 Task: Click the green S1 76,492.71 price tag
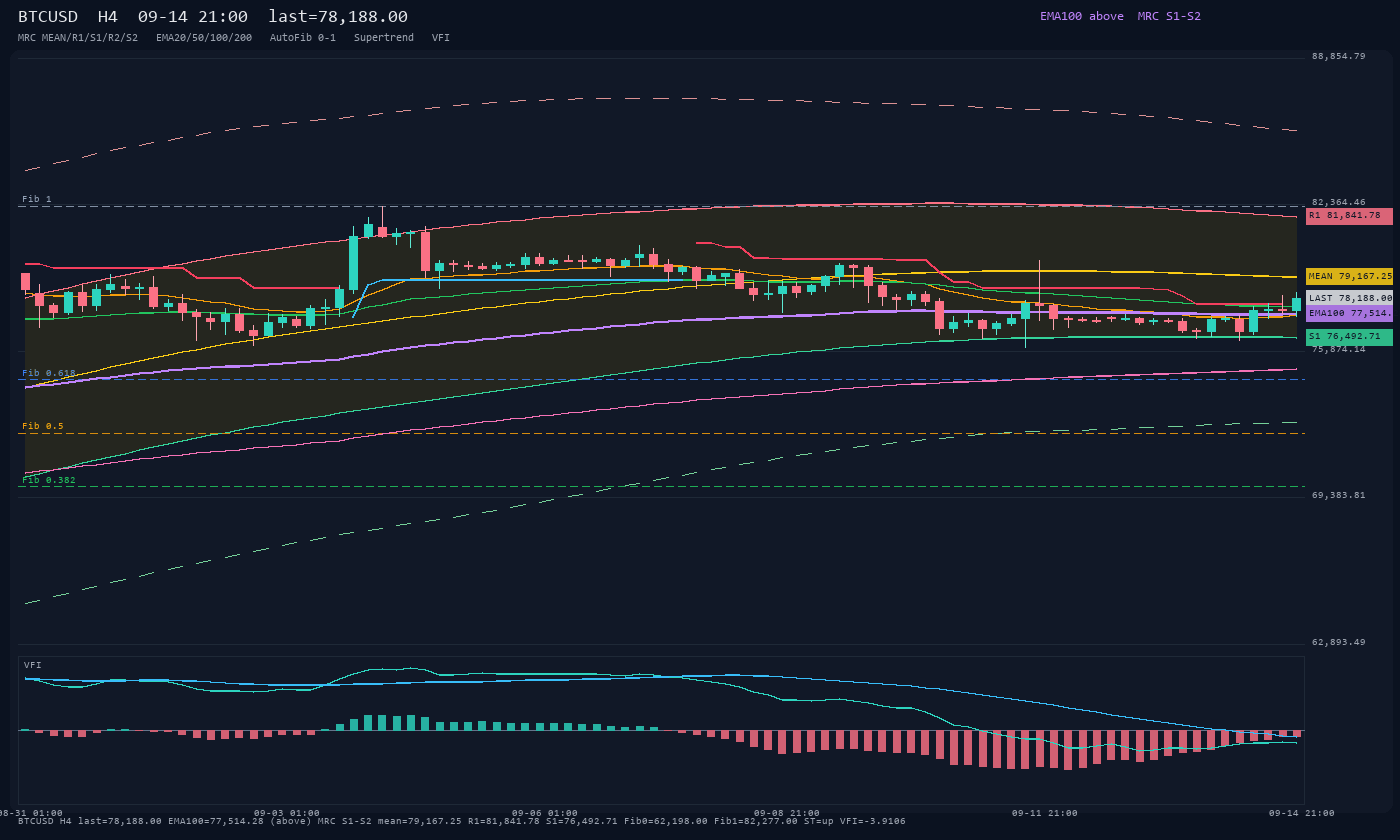pos(1349,337)
